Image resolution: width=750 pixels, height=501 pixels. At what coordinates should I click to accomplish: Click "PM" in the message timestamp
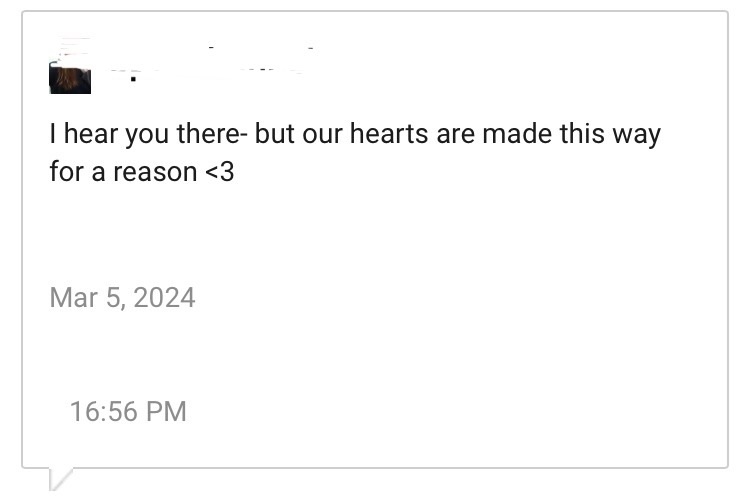pyautogui.click(x=167, y=411)
